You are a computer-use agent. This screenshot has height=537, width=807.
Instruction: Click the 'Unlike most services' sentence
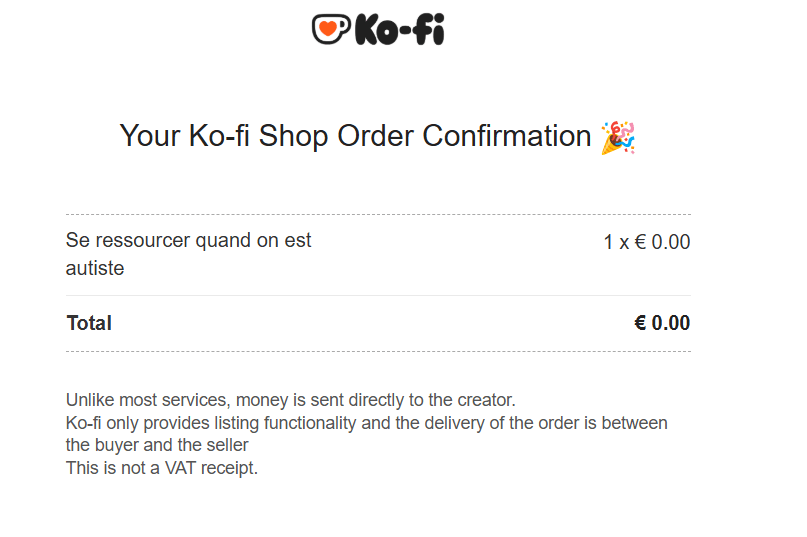coord(290,401)
